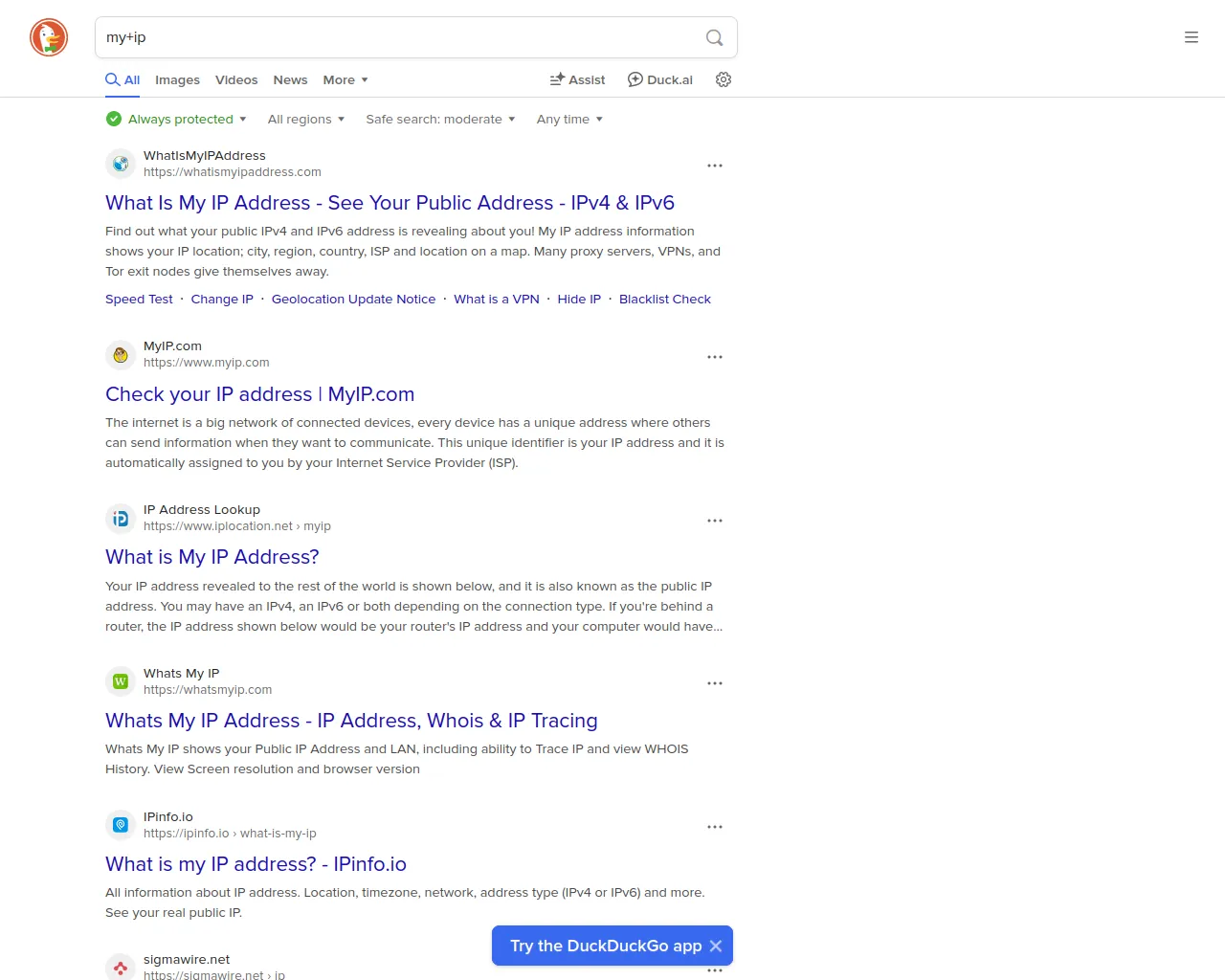1225x980 pixels.
Task: Click the Assist button
Action: click(577, 79)
